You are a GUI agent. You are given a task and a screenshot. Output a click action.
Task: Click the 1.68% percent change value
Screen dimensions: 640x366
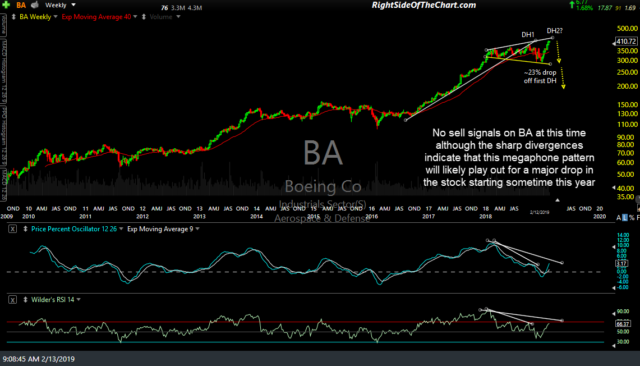click(584, 8)
